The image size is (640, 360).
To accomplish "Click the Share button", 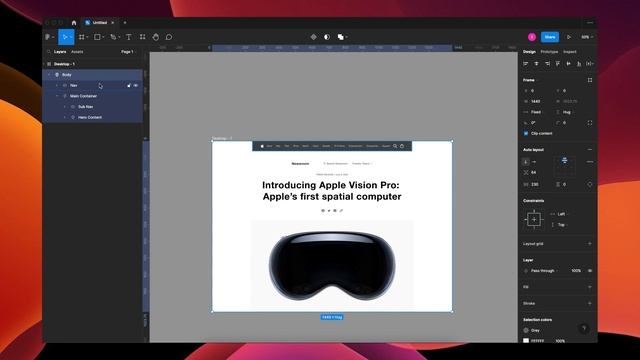I will [550, 37].
